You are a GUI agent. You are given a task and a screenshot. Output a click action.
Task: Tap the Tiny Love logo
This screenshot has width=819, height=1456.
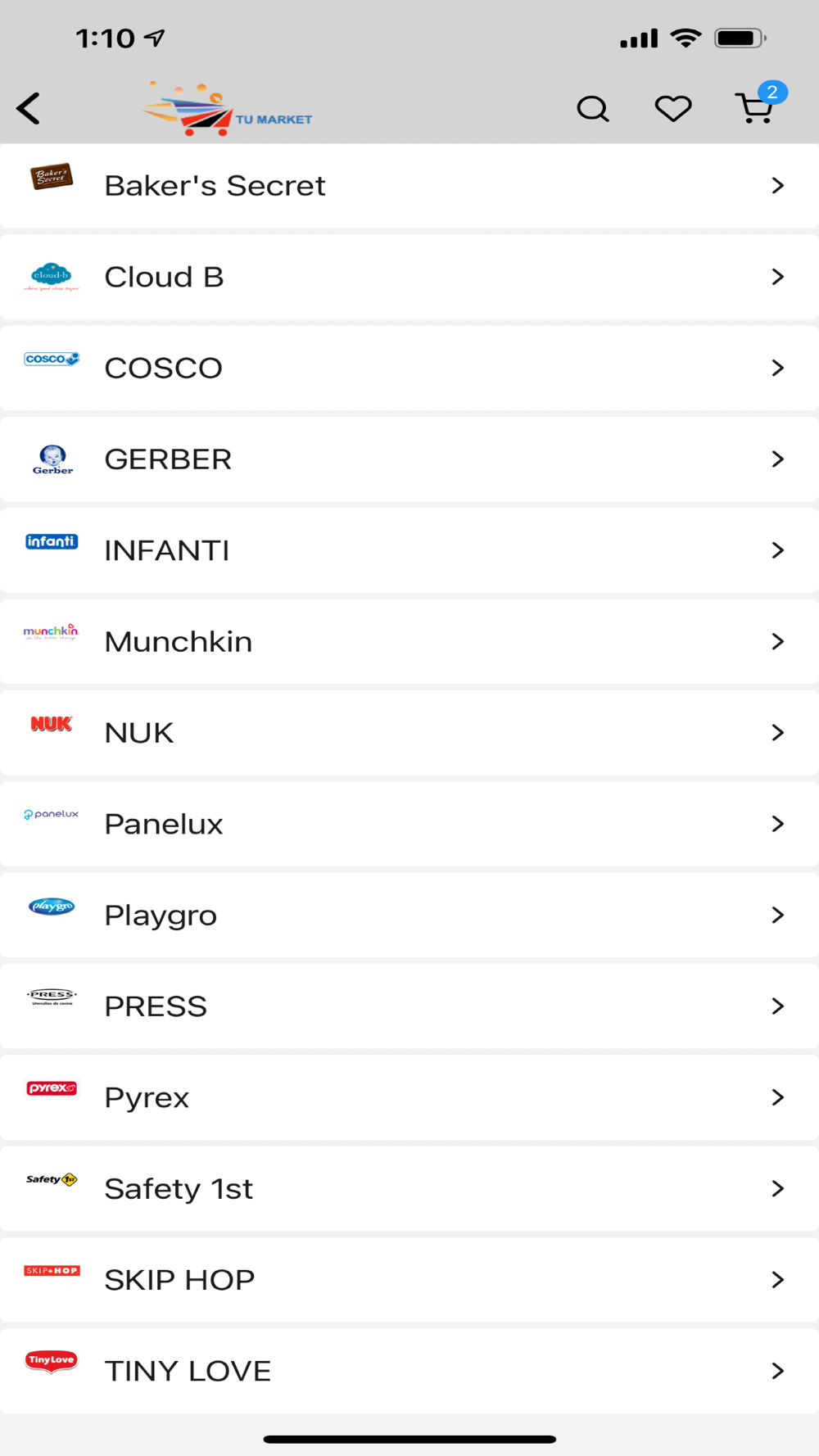(x=52, y=1361)
